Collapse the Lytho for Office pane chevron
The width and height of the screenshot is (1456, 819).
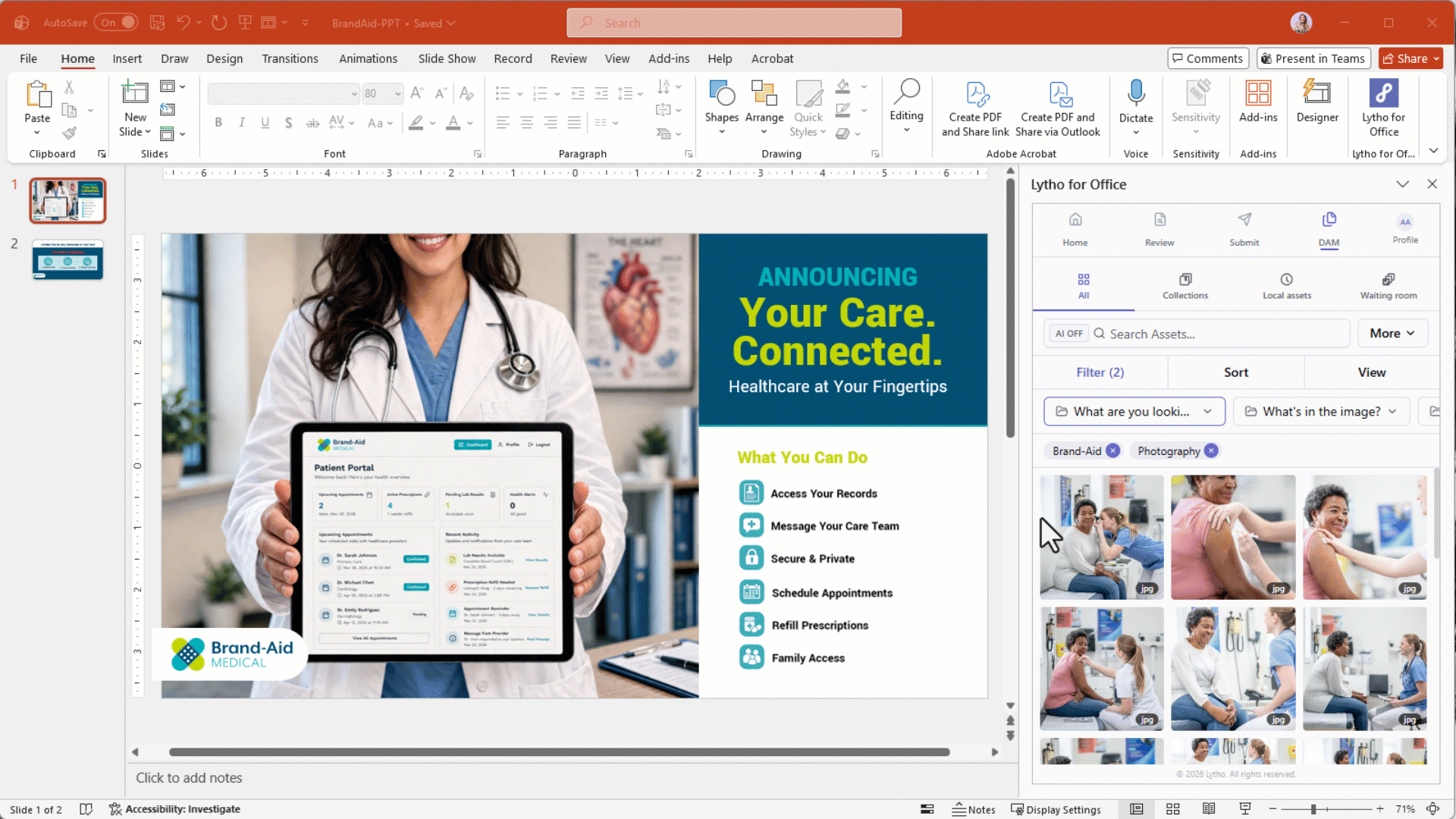click(x=1402, y=184)
